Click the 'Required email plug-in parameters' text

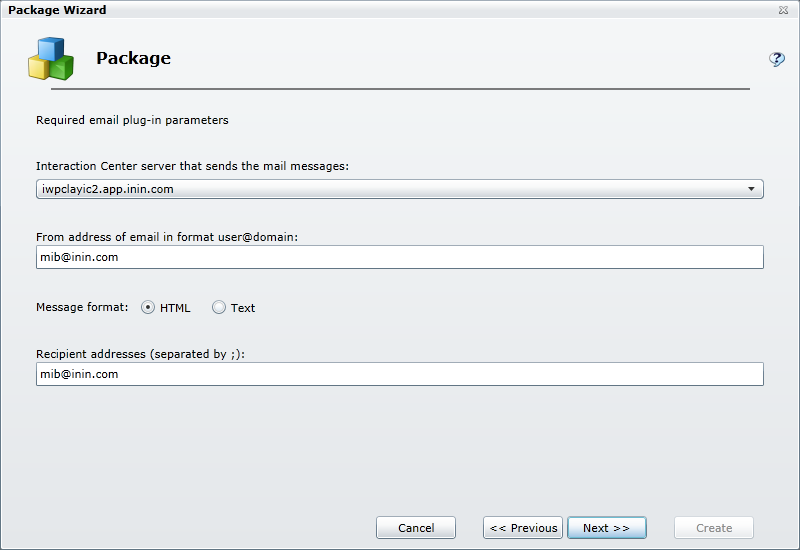coord(132,120)
